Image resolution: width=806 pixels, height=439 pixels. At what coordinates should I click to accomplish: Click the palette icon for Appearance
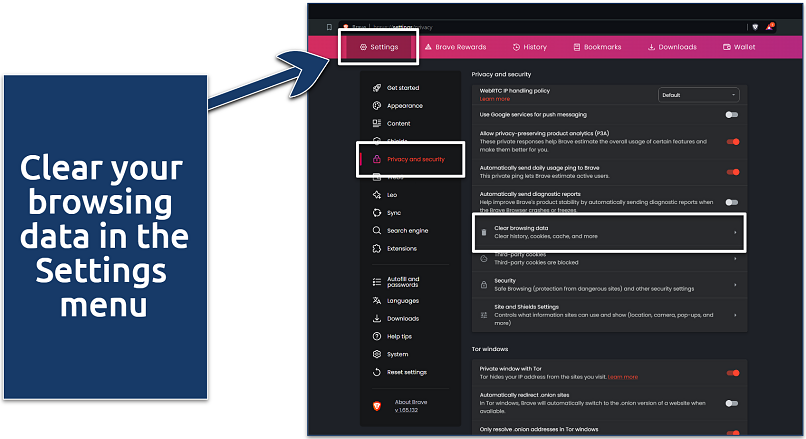tap(377, 105)
